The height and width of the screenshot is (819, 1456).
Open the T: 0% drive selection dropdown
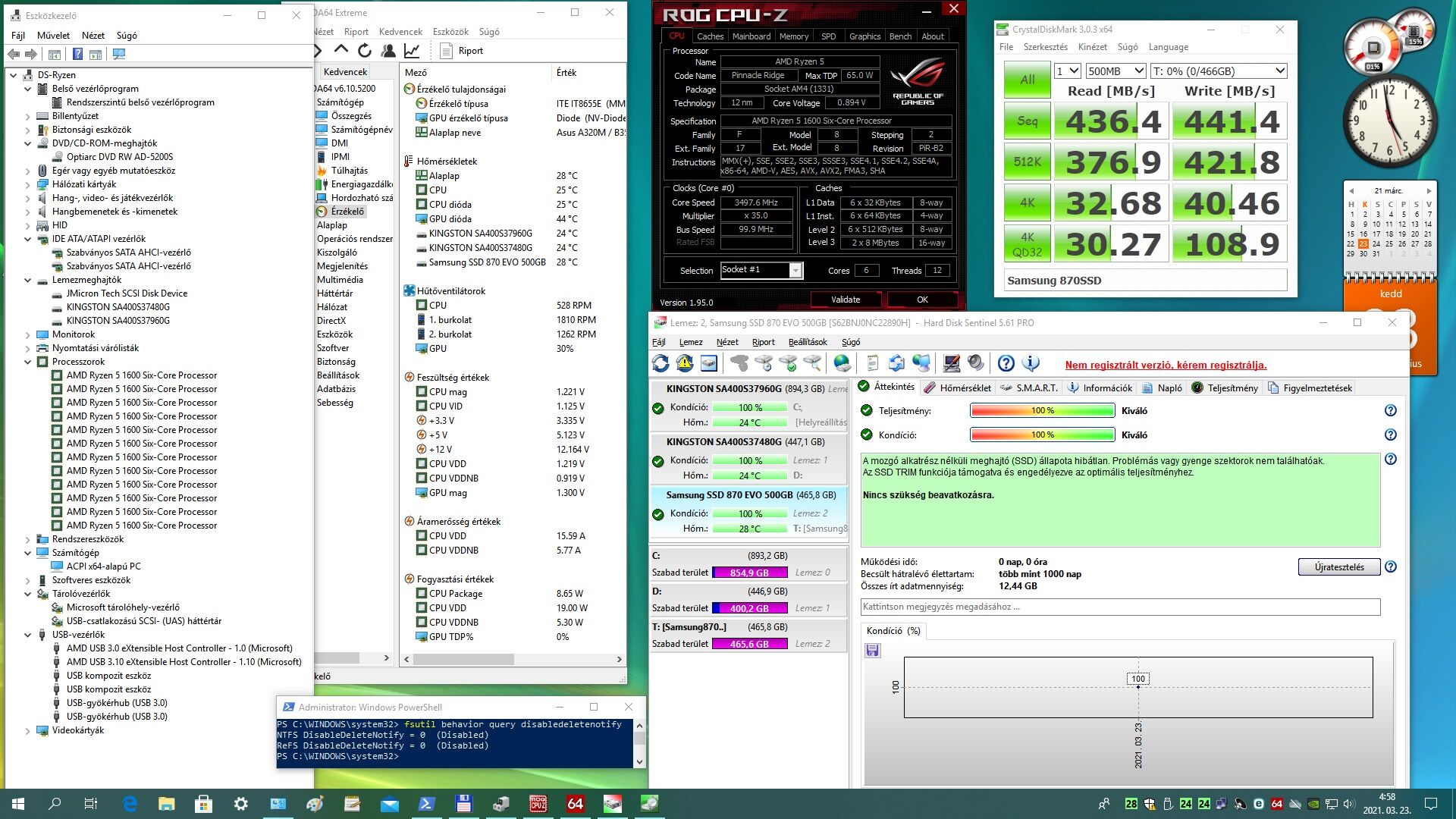(1218, 71)
